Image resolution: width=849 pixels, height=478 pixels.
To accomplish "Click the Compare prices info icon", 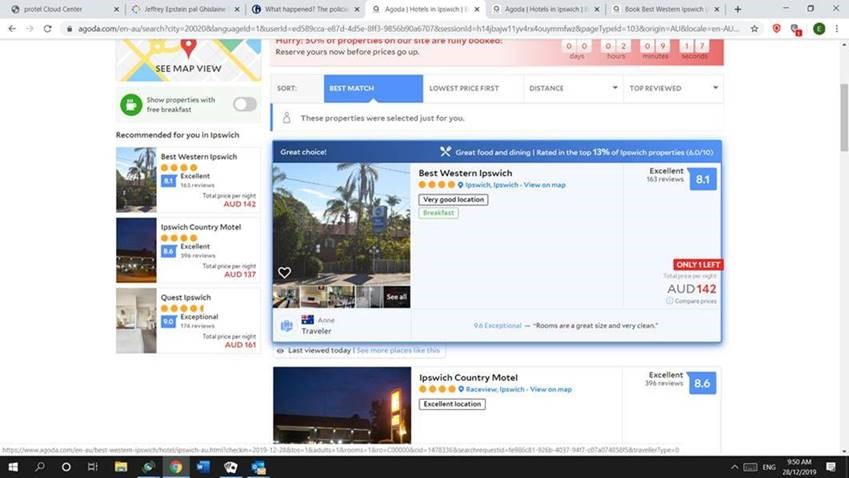I will click(x=669, y=301).
